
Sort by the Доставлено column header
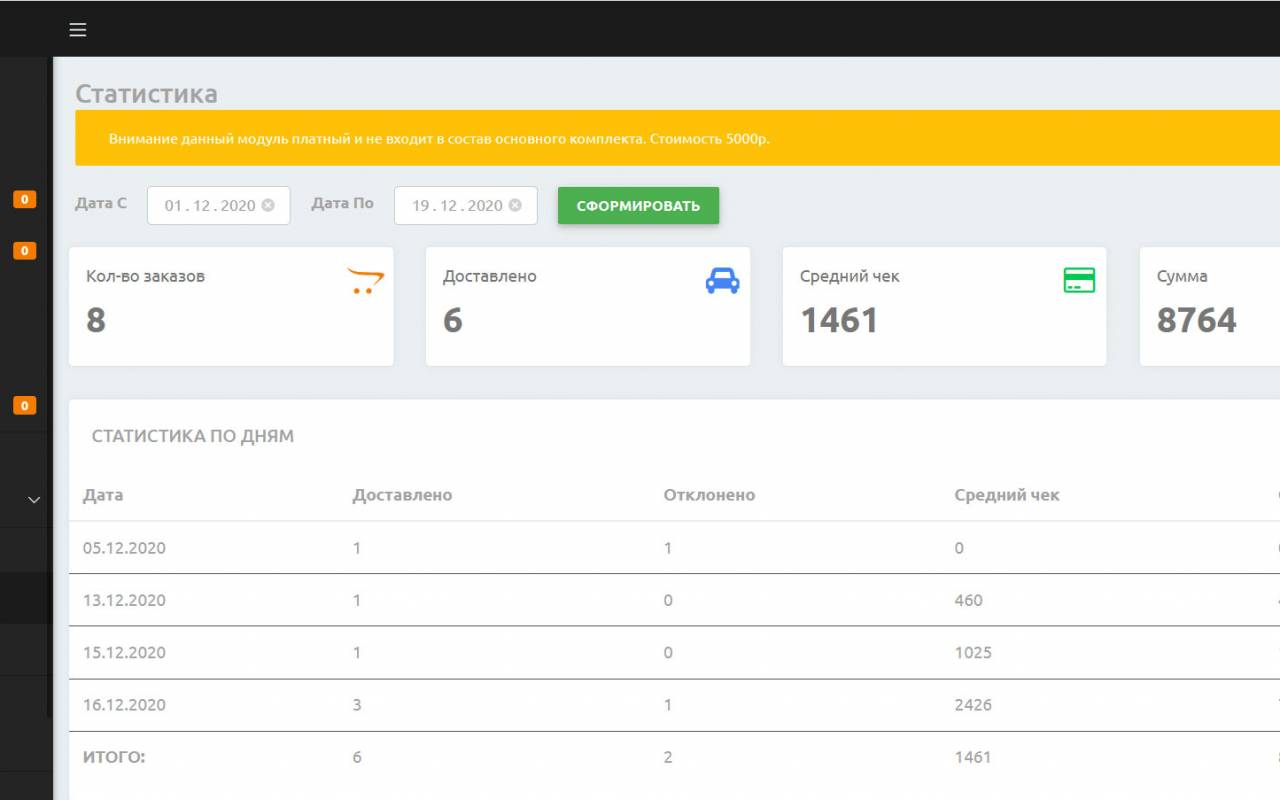coord(401,494)
